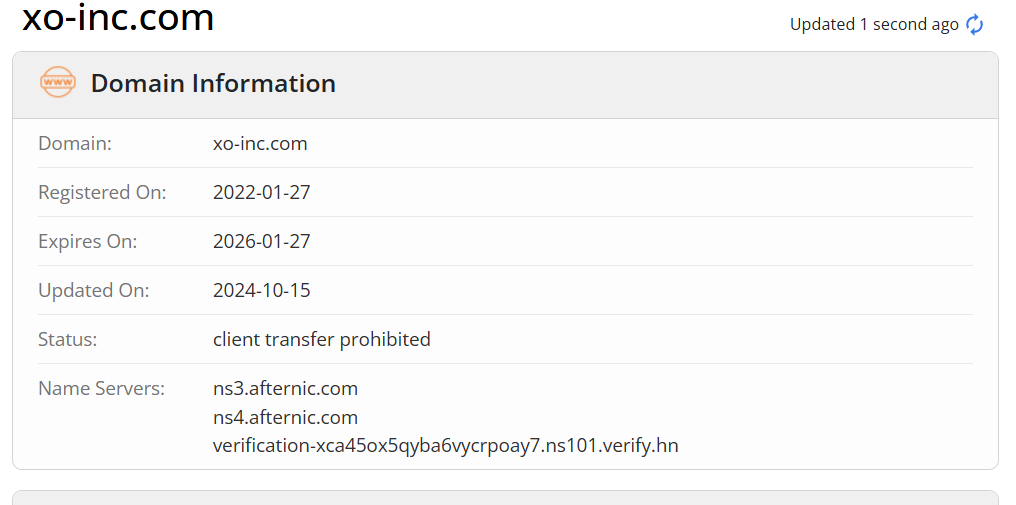Click name server ns3.afternic.com
The image size is (1016, 505).
[x=285, y=388]
